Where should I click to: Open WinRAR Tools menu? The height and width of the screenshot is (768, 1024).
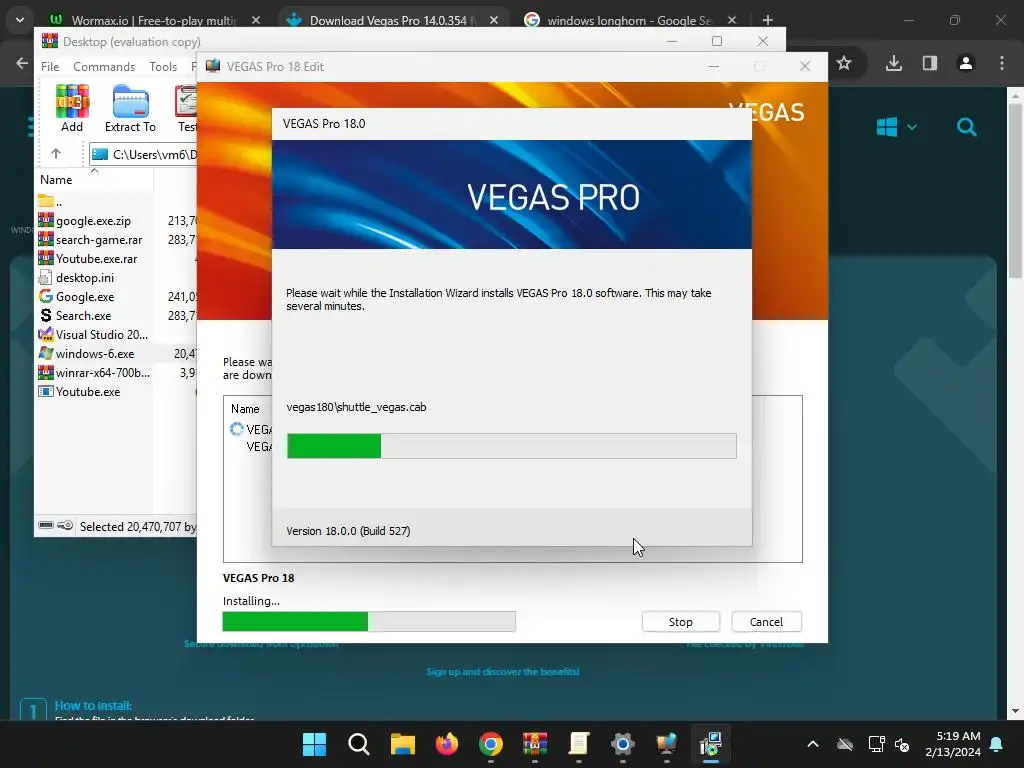point(163,67)
